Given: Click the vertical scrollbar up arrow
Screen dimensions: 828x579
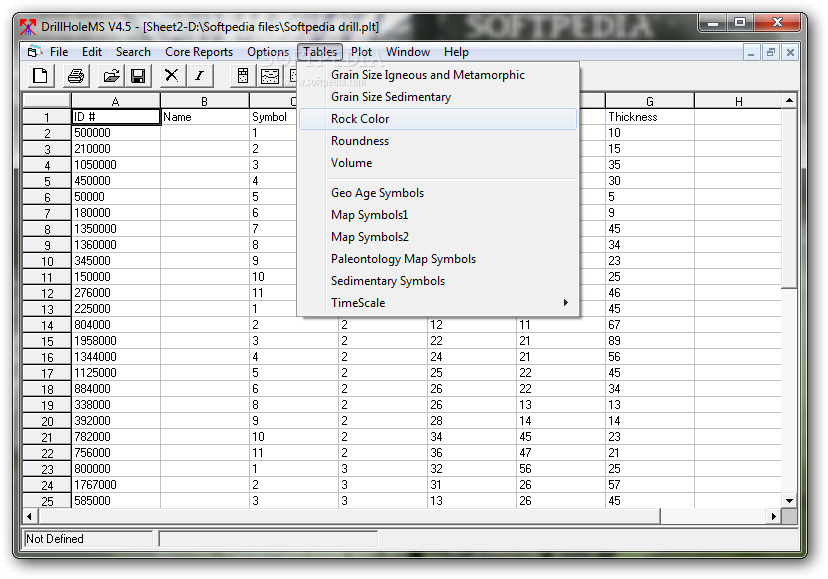Looking at the screenshot, I should pos(789,101).
